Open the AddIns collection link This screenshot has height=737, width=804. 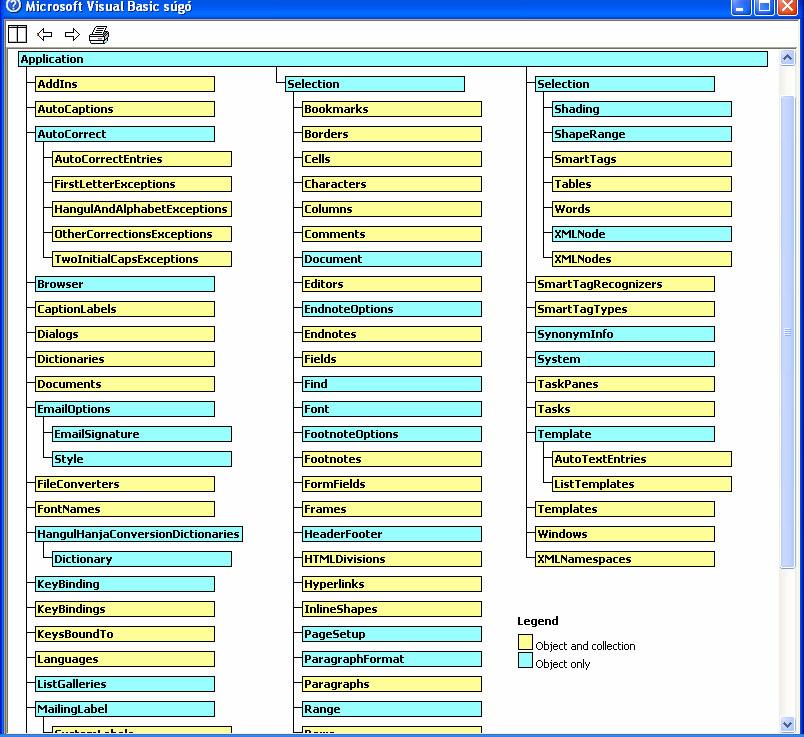tap(125, 84)
